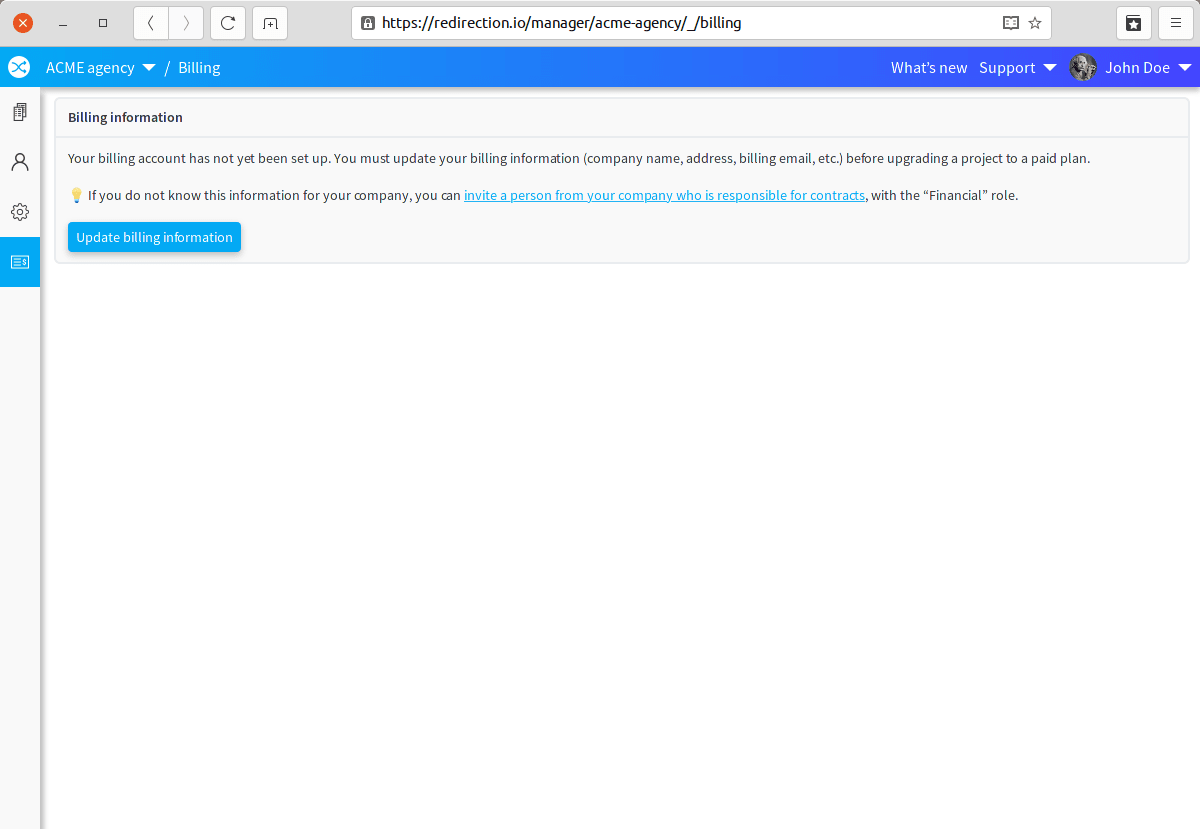Reload the page with the refresh icon
This screenshot has height=829, width=1200.
pyautogui.click(x=228, y=23)
